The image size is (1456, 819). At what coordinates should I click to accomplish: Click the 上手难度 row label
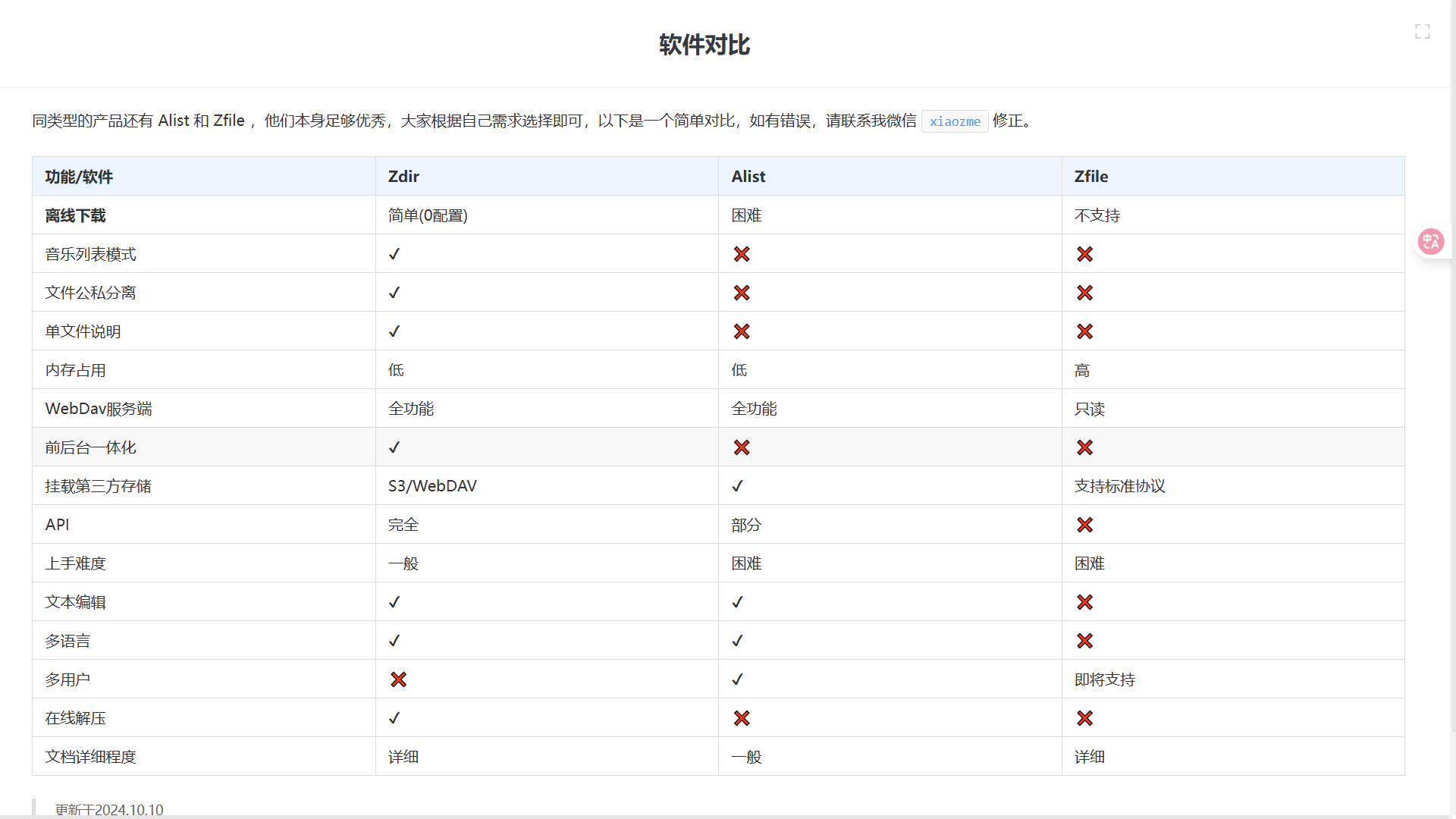(75, 563)
